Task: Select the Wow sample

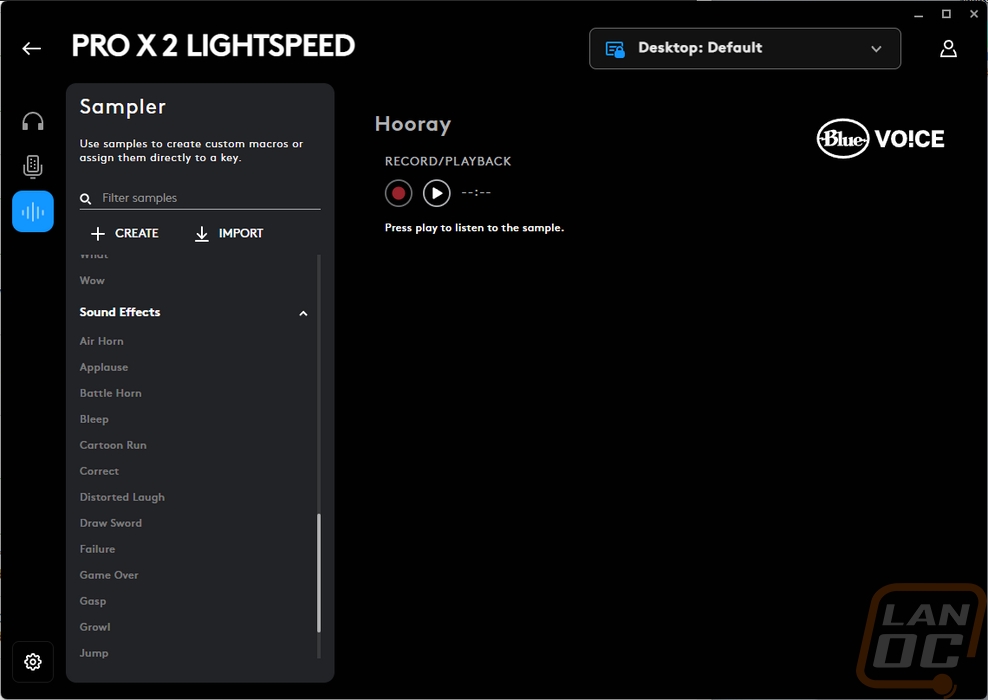Action: pos(92,280)
